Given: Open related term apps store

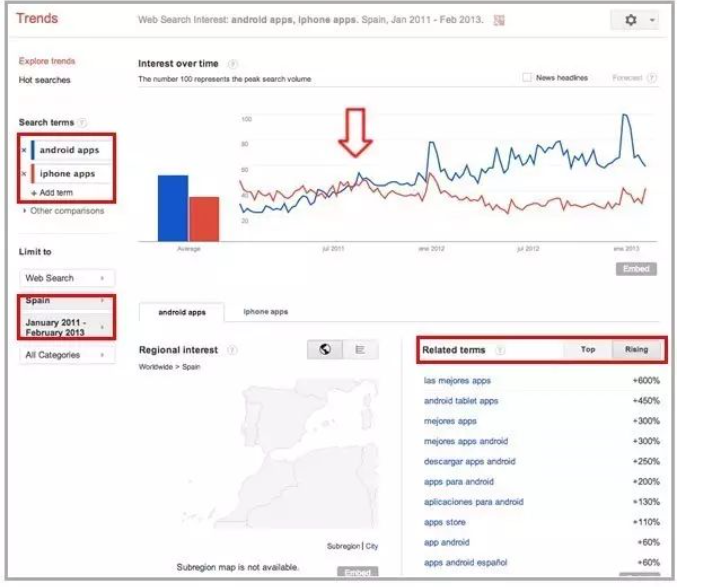Looking at the screenshot, I should click(x=445, y=522).
